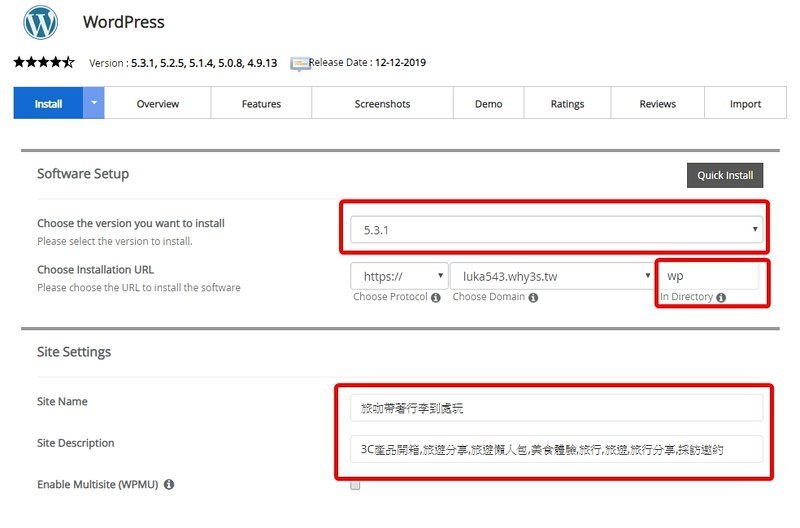This screenshot has width=800, height=528.
Task: Click 'Choose the version you want to install' label
Action: (131, 223)
